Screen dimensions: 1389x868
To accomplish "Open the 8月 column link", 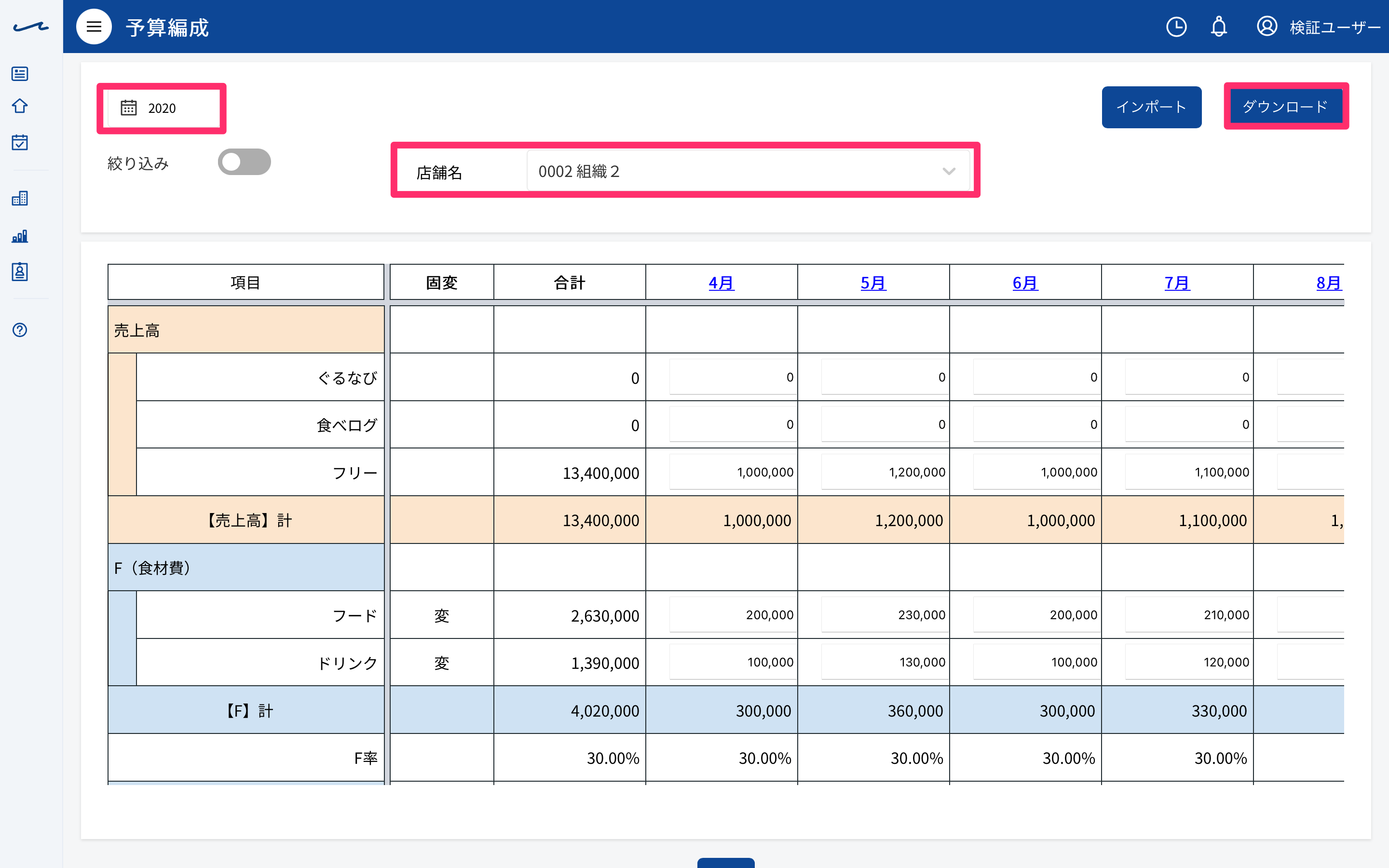I will [1329, 283].
